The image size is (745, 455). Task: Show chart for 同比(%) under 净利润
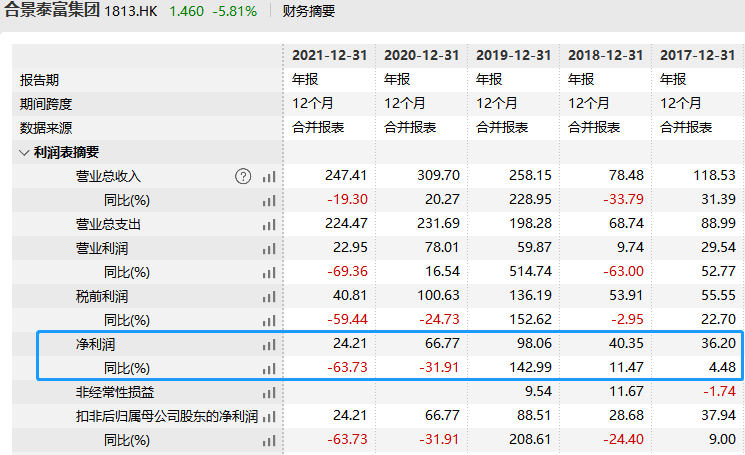point(269,369)
